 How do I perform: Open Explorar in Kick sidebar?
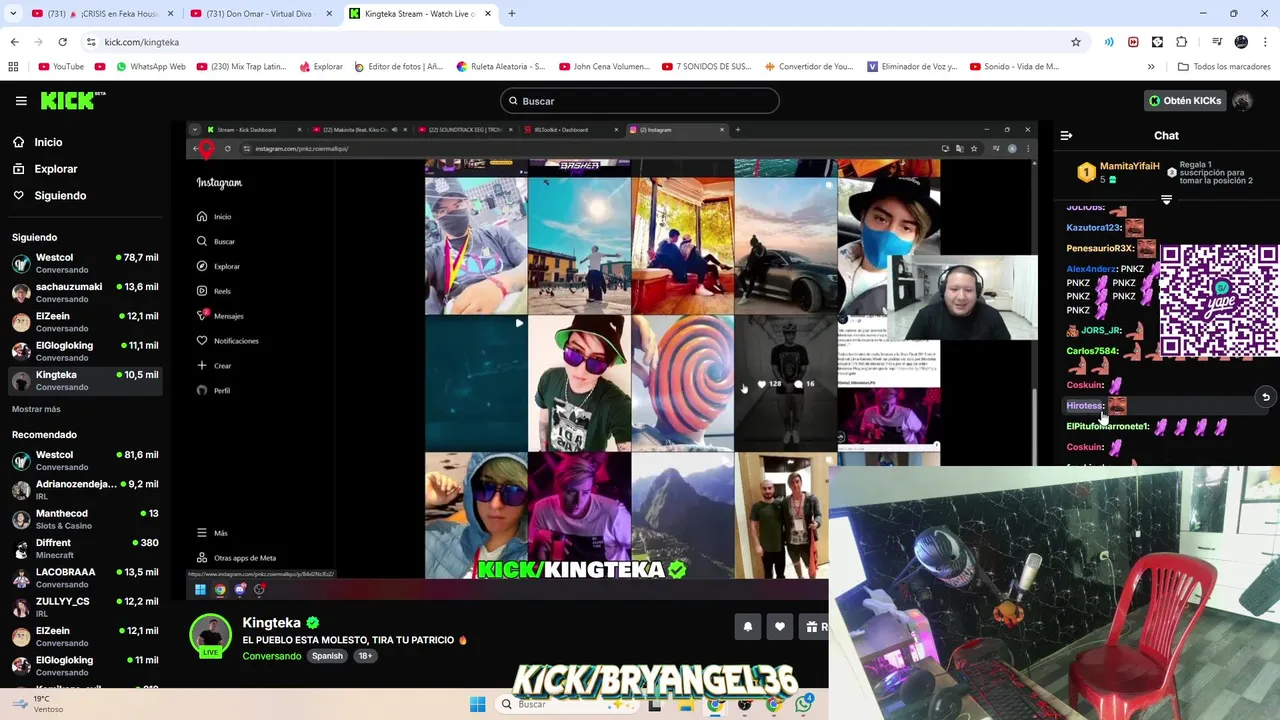coord(56,169)
